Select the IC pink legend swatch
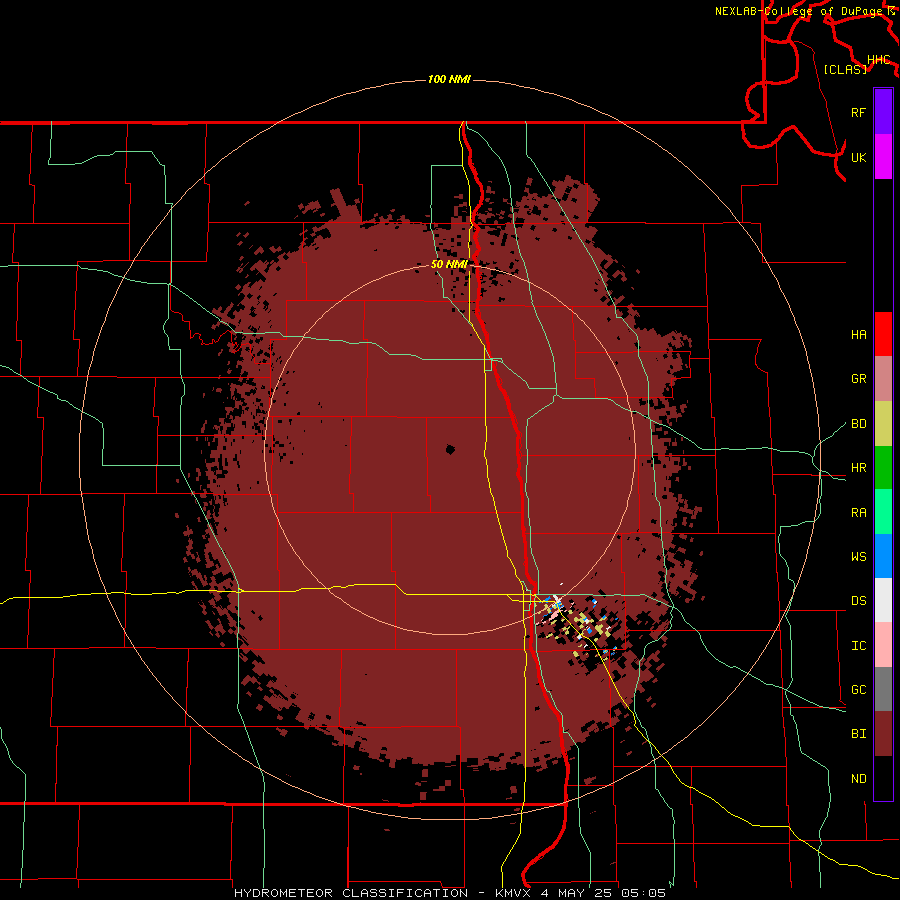 click(x=883, y=645)
